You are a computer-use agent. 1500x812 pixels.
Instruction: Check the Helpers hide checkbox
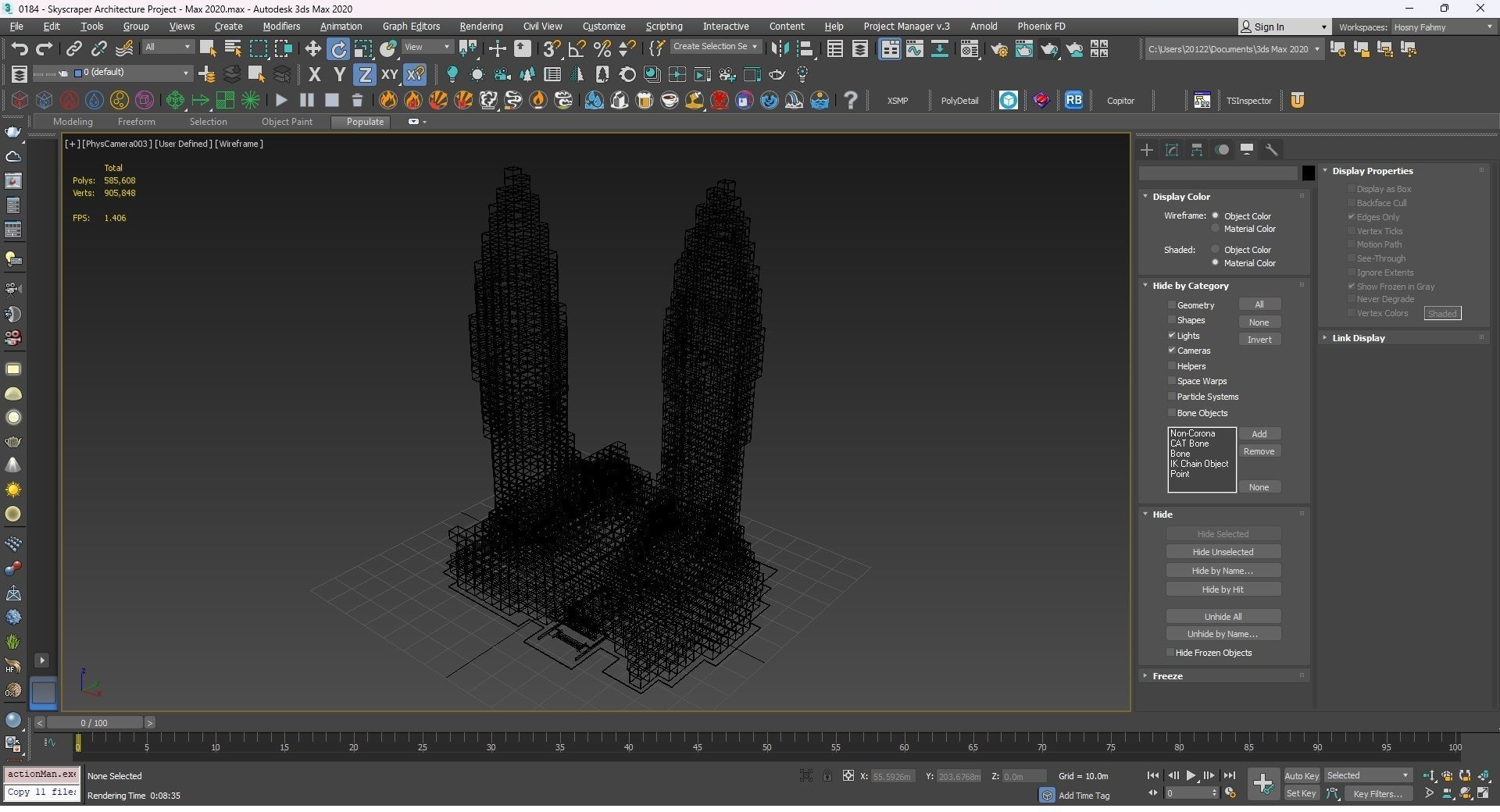(1172, 366)
